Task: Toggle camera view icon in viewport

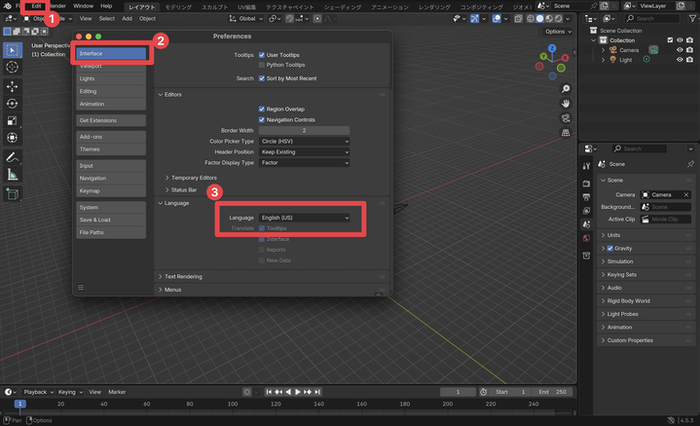Action: (x=565, y=118)
